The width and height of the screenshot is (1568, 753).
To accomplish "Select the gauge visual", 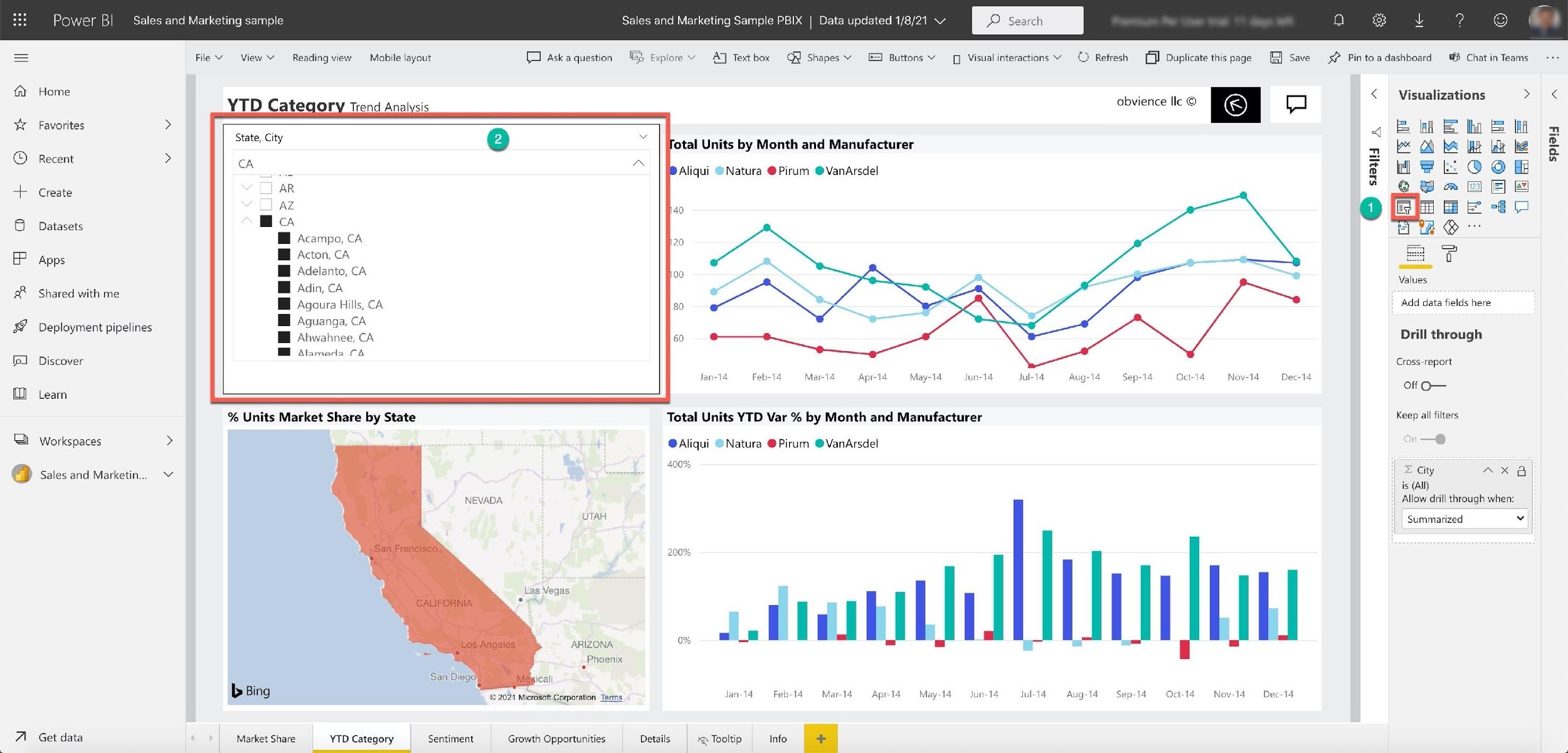I will click(x=1451, y=187).
